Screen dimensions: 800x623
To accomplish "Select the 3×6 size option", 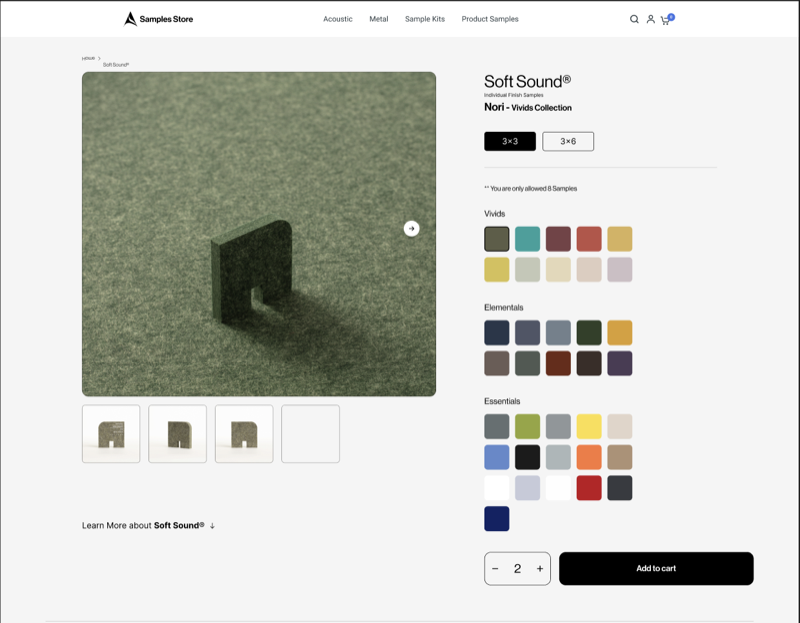I will [568, 141].
